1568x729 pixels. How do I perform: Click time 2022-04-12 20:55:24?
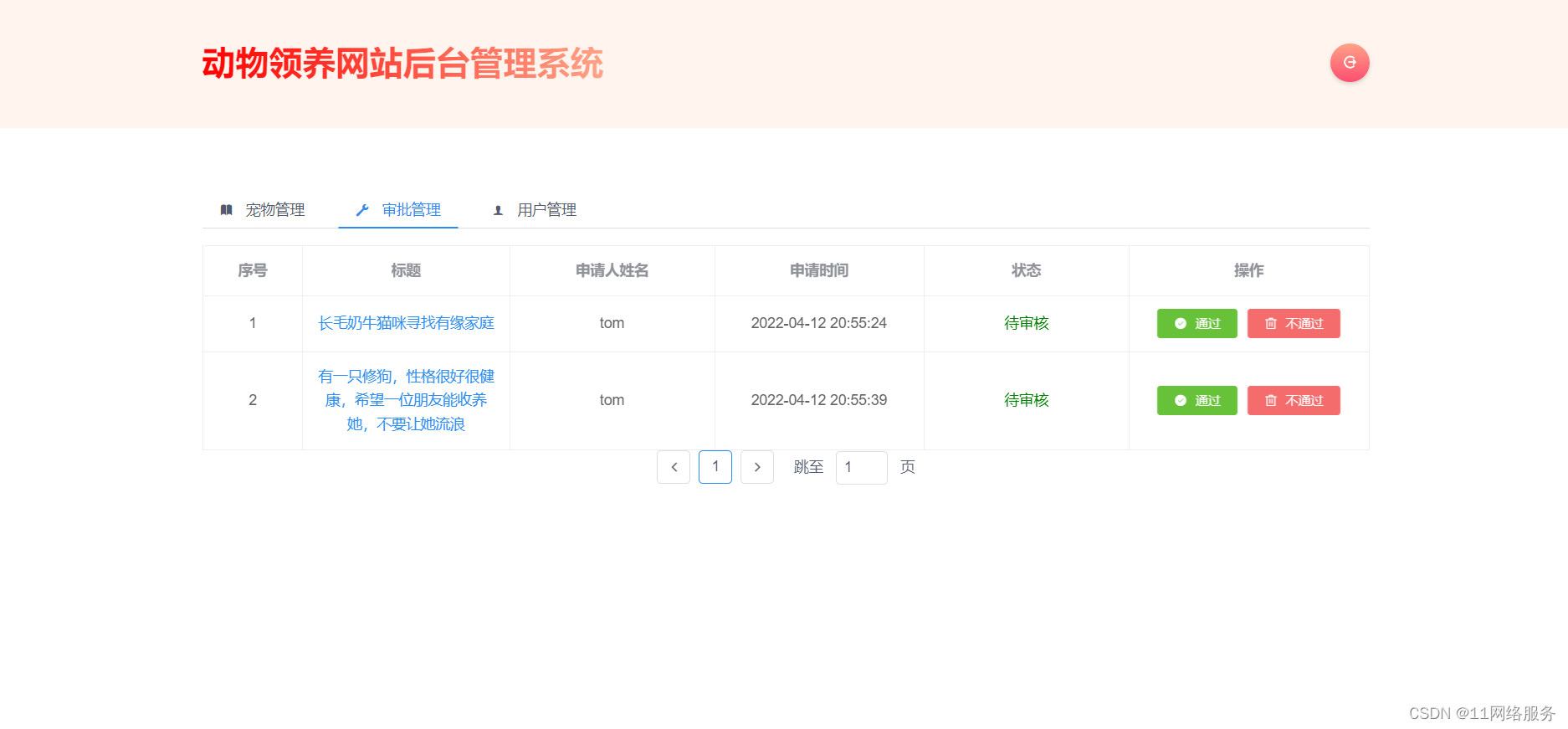pyautogui.click(x=819, y=323)
